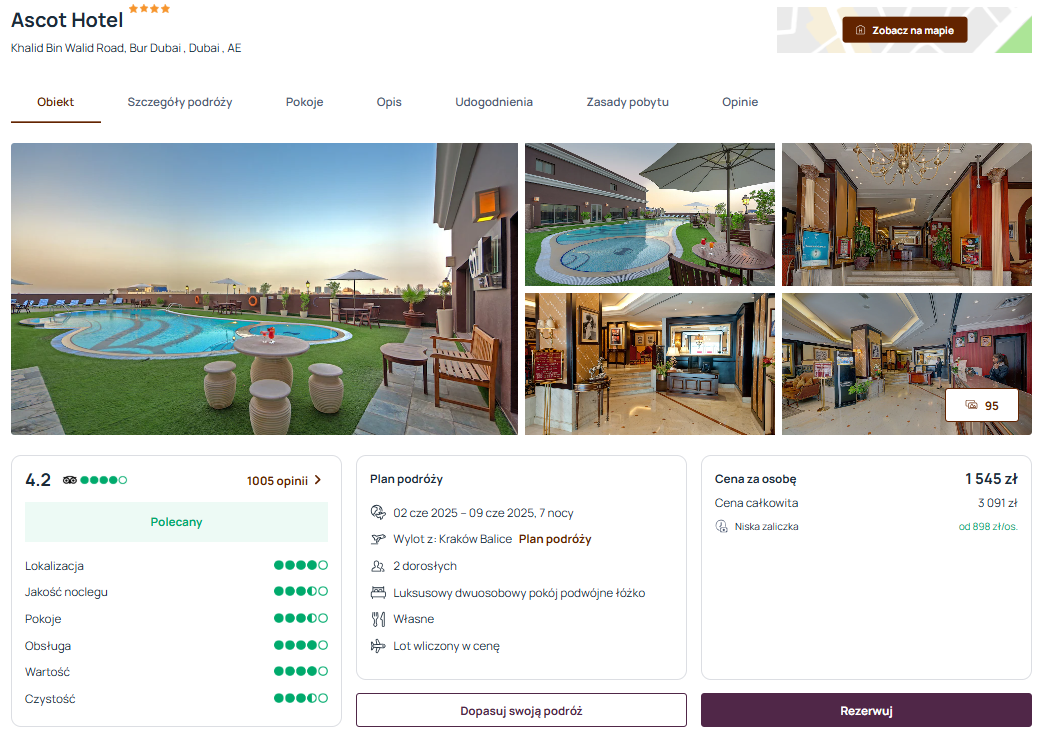Open the Plan podróży link
1047x735 pixels.
coord(555,539)
